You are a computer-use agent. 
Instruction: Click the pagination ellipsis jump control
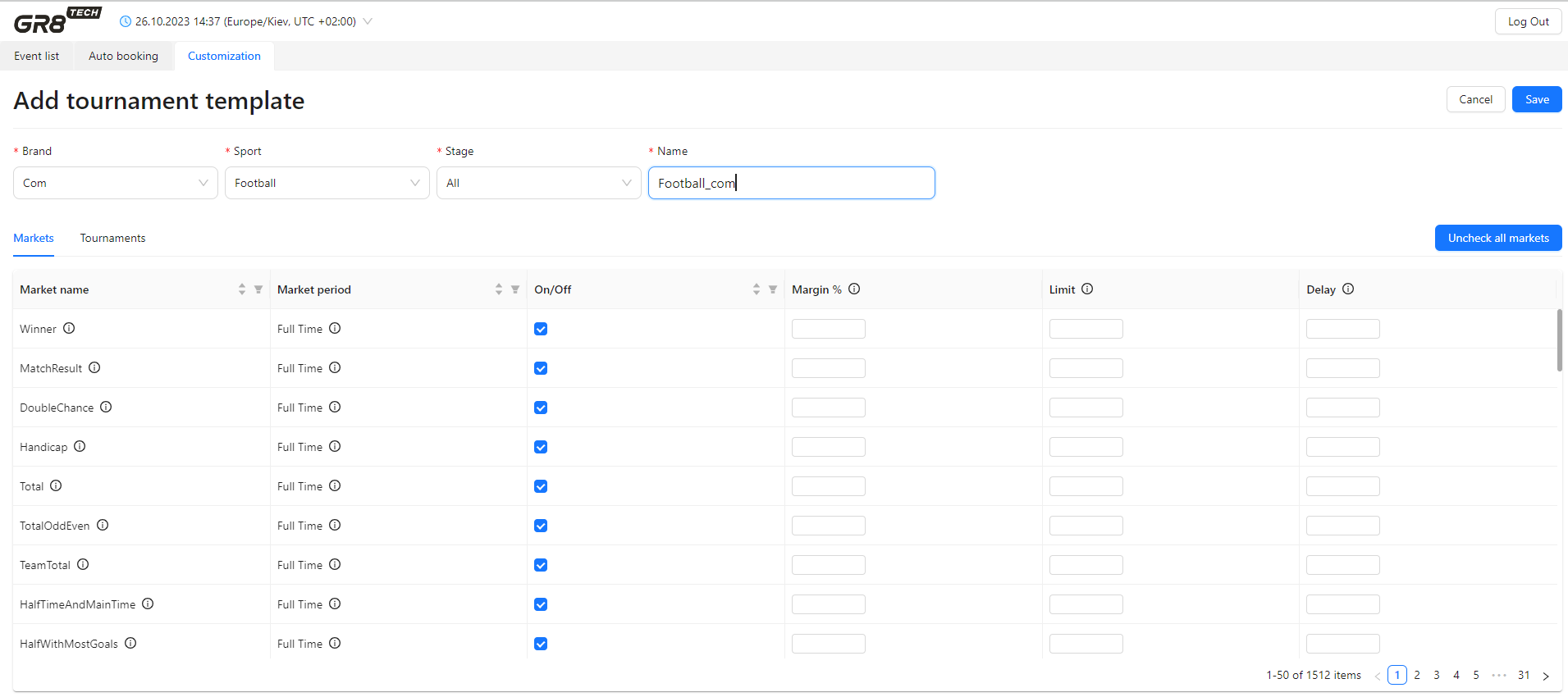coord(1499,675)
